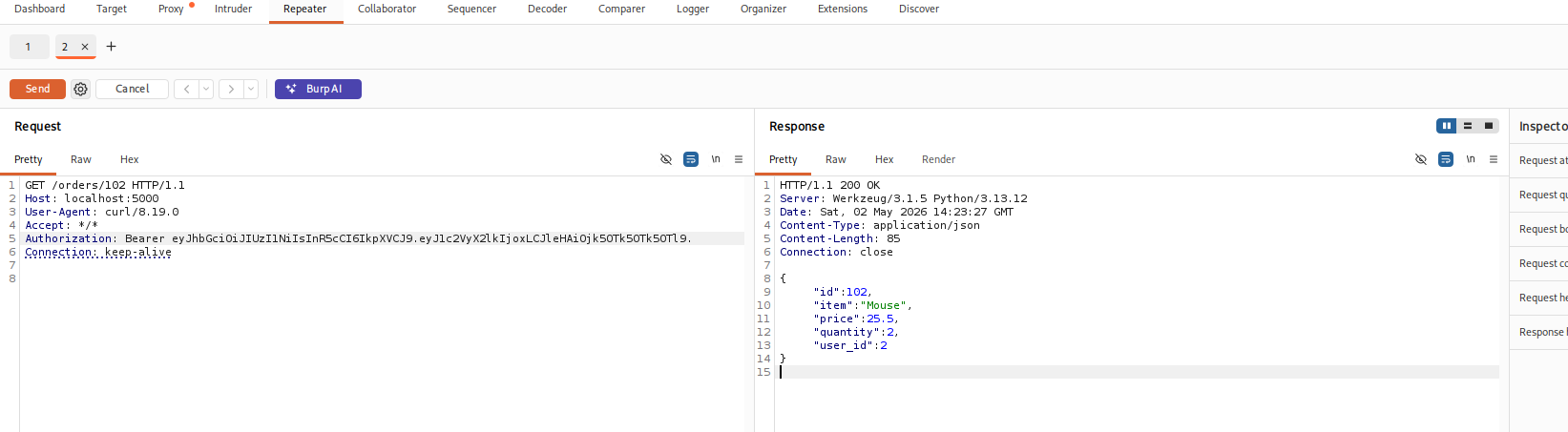The width and height of the screenshot is (1568, 432).
Task: Click the Server: Werkzeug response header
Action: [904, 198]
